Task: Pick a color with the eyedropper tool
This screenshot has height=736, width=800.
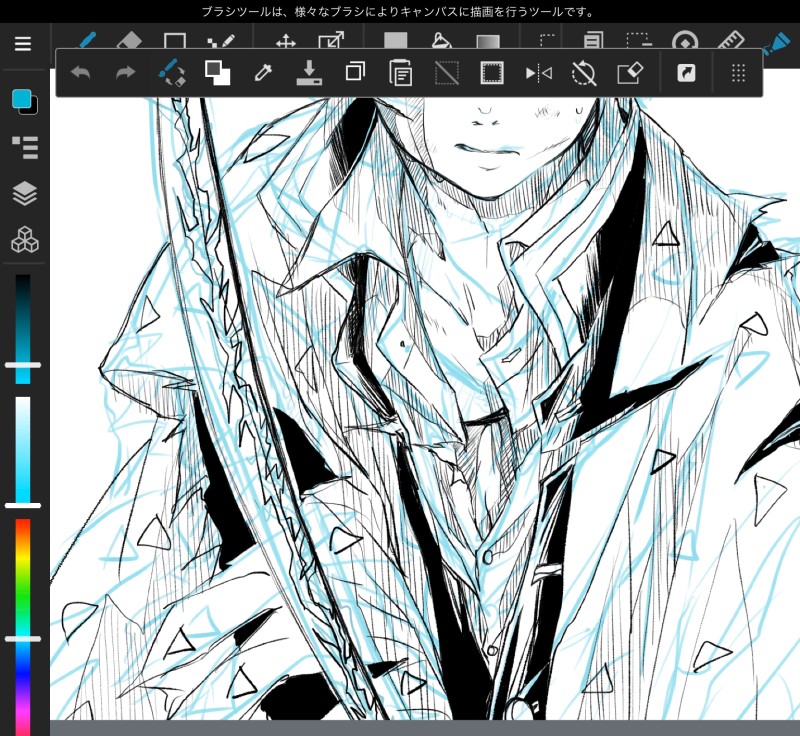Action: pyautogui.click(x=264, y=73)
